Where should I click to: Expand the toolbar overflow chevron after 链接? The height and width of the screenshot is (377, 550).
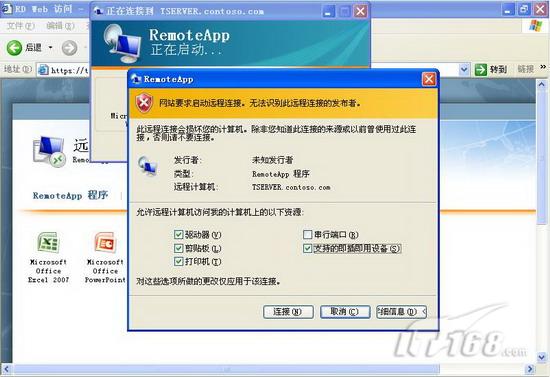[x=543, y=67]
